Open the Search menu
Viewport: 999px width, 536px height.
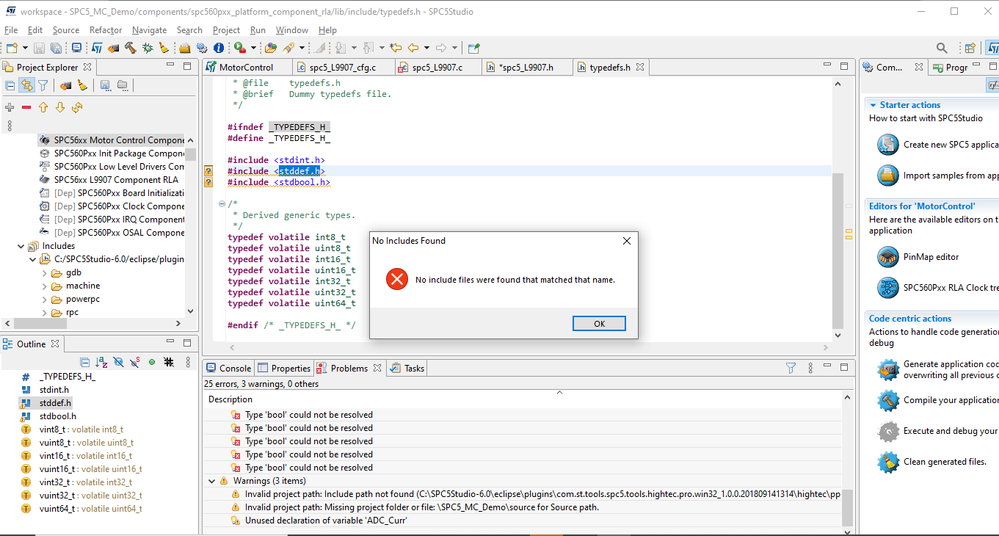[x=189, y=30]
